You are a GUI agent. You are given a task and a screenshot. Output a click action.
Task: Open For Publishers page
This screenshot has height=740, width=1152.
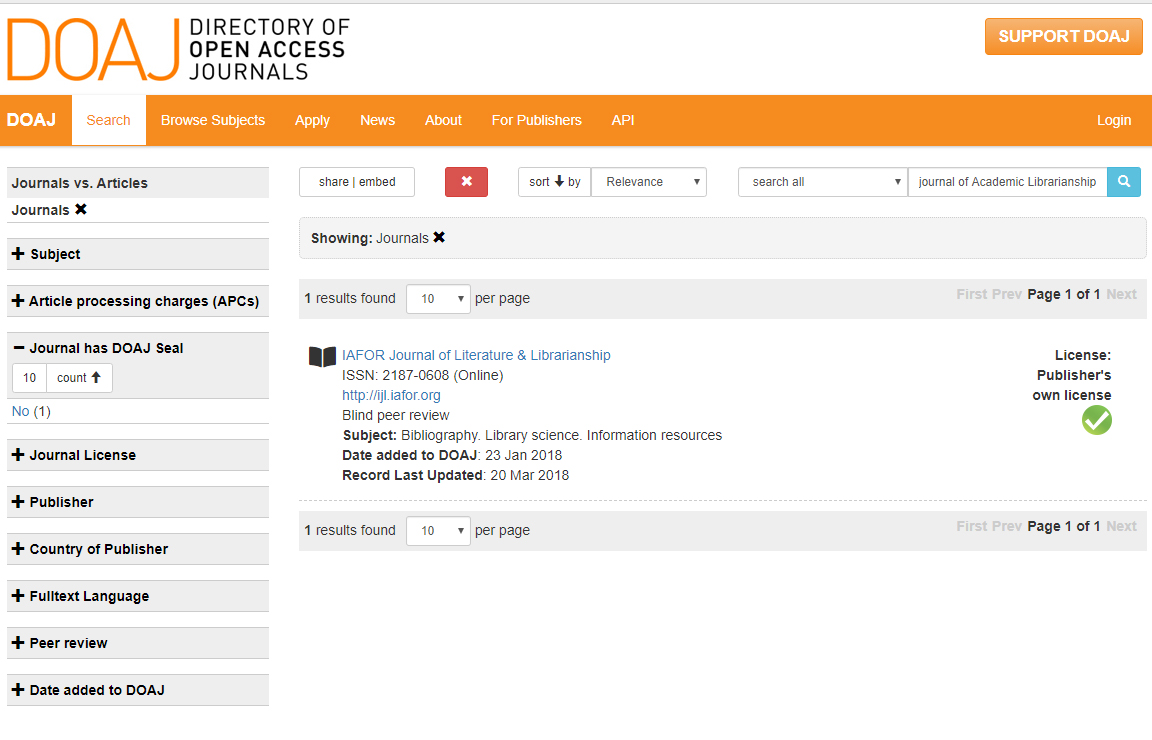pyautogui.click(x=536, y=121)
